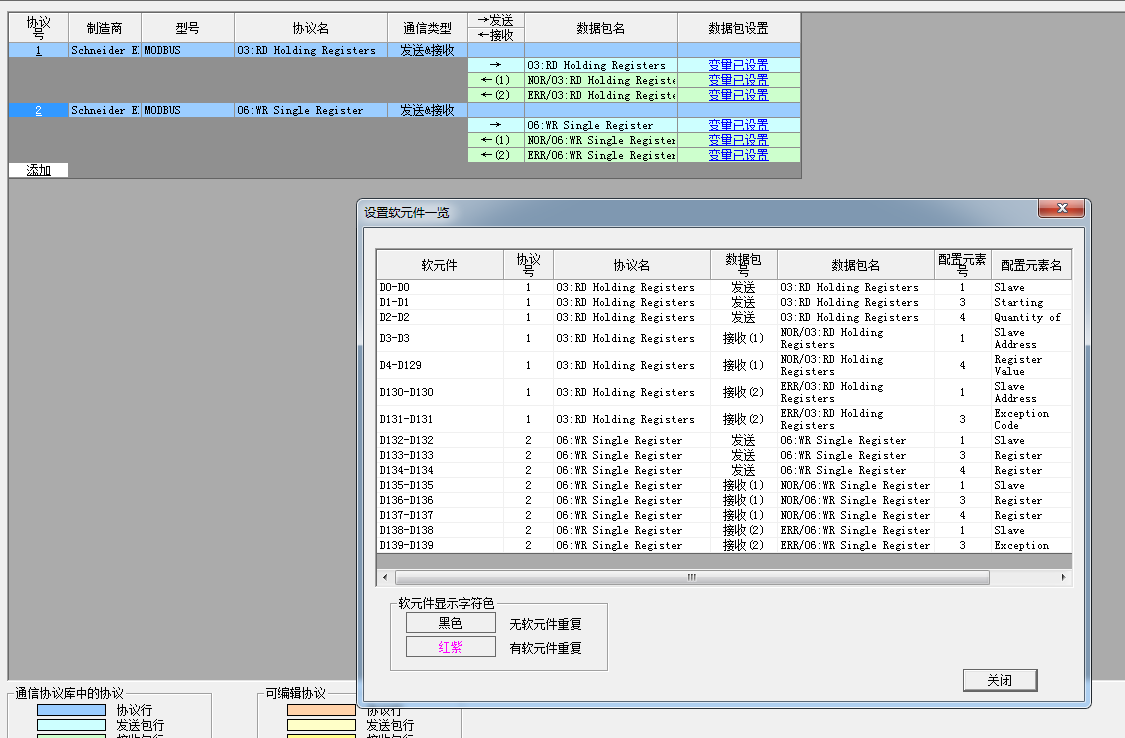Open 变量已设置 for 06:WR Single Register send packet

click(x=738, y=125)
